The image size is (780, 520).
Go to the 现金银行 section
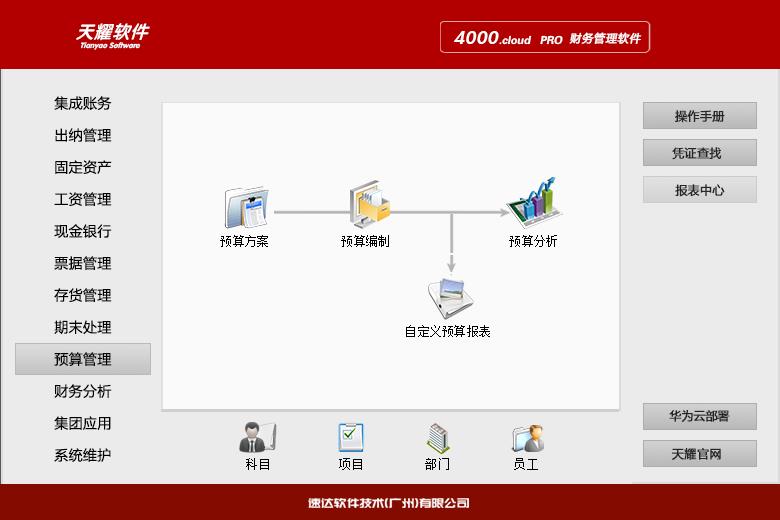click(x=83, y=231)
